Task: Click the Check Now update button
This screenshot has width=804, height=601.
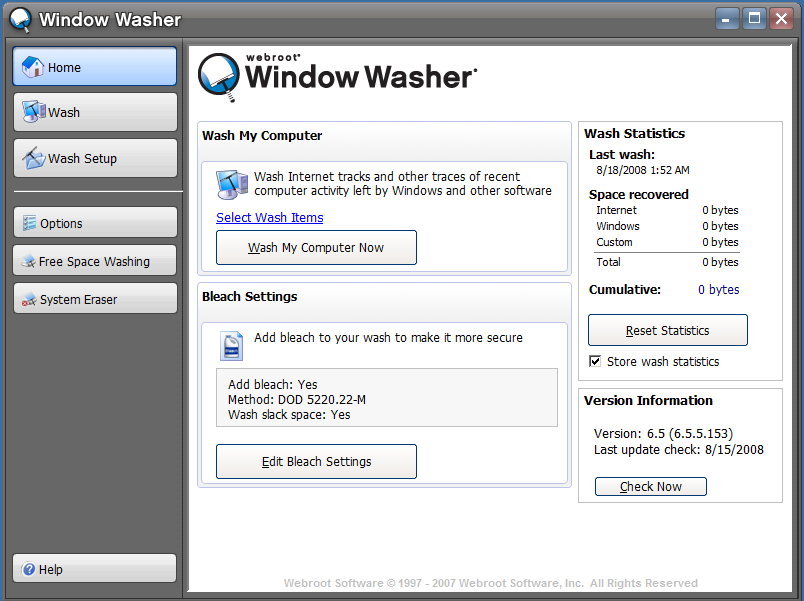Action: point(651,487)
